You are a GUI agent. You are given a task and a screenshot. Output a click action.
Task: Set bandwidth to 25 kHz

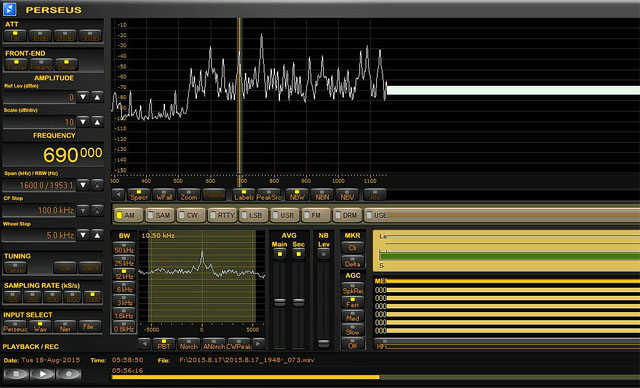click(124, 261)
